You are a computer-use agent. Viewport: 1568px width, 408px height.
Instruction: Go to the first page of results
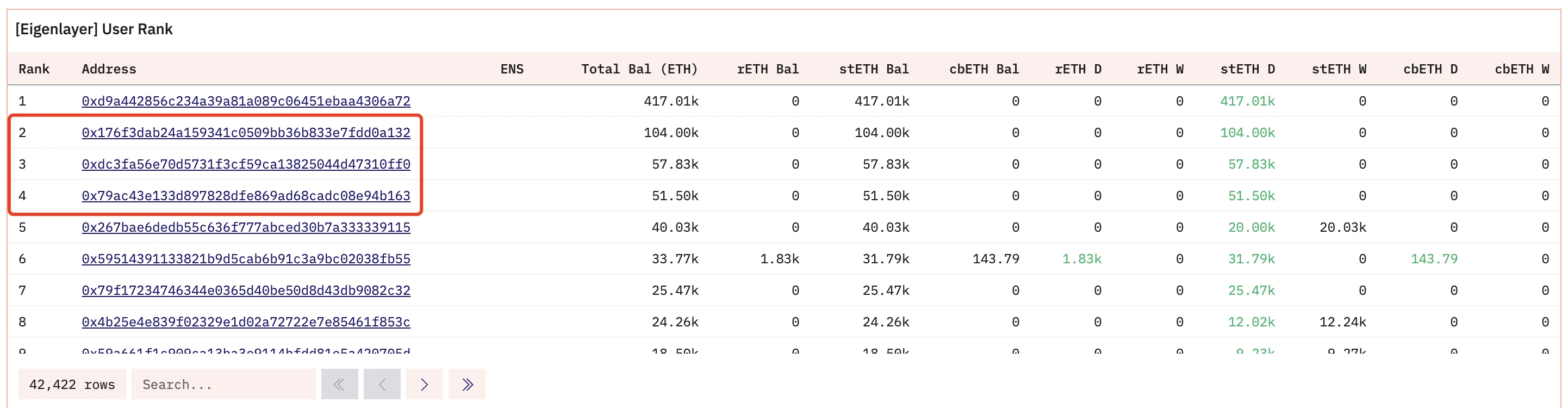(x=339, y=384)
